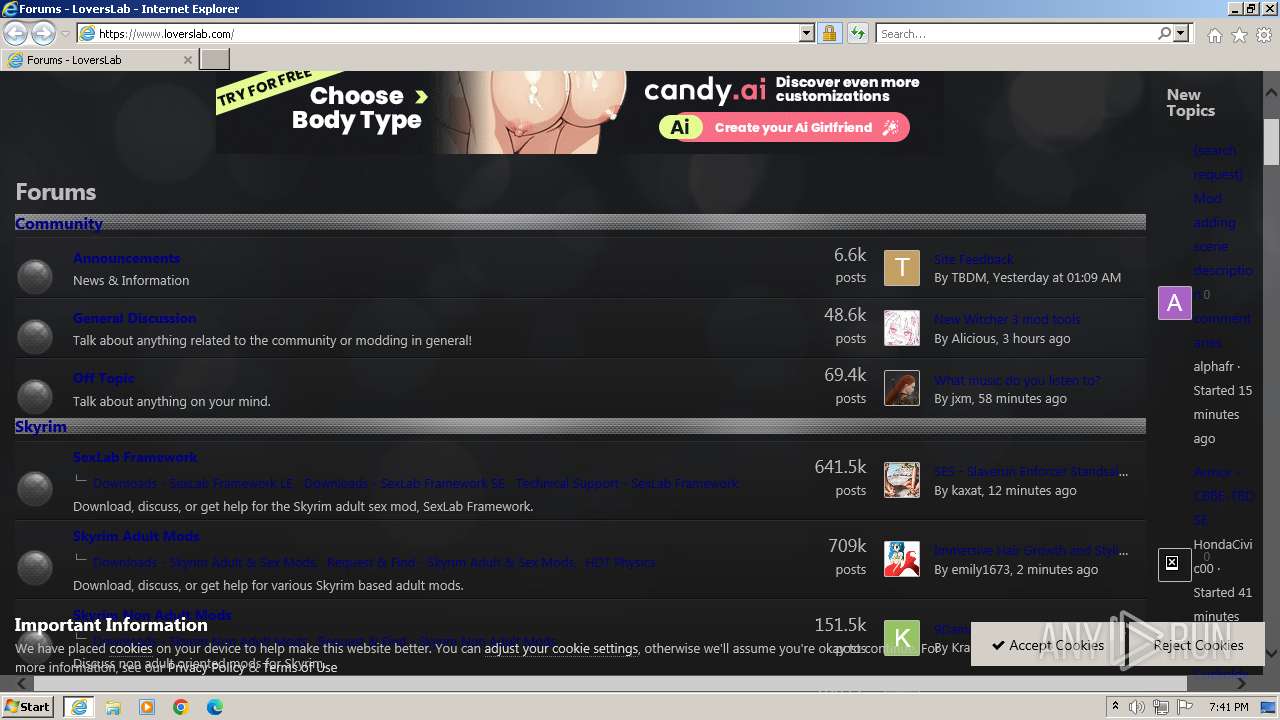1280x720 pixels.
Task: Open the security lock report icon
Action: (829, 33)
